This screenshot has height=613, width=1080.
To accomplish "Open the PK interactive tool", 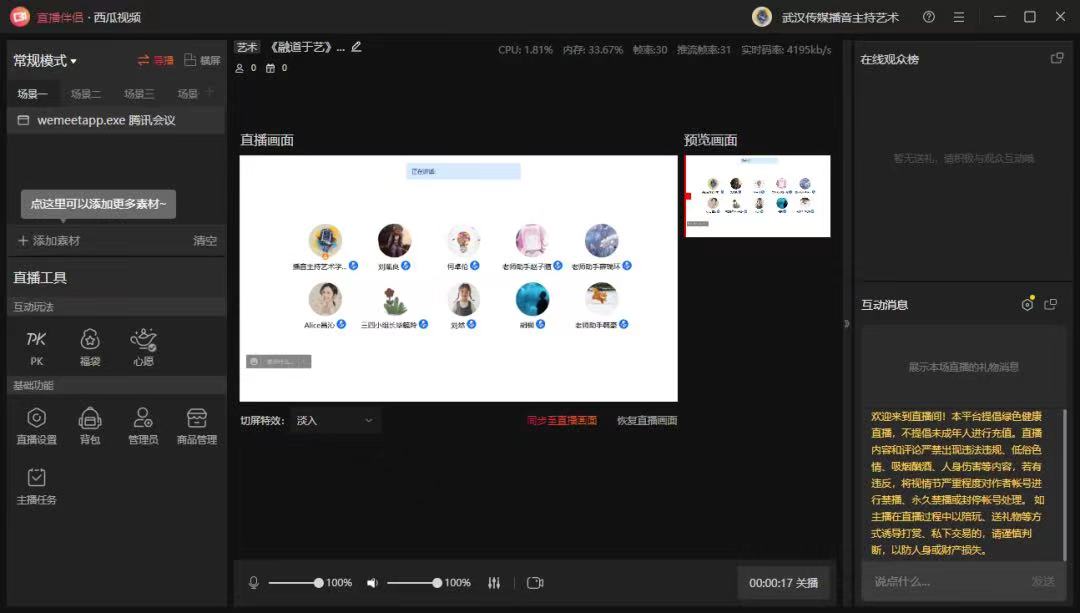I will coord(36,345).
